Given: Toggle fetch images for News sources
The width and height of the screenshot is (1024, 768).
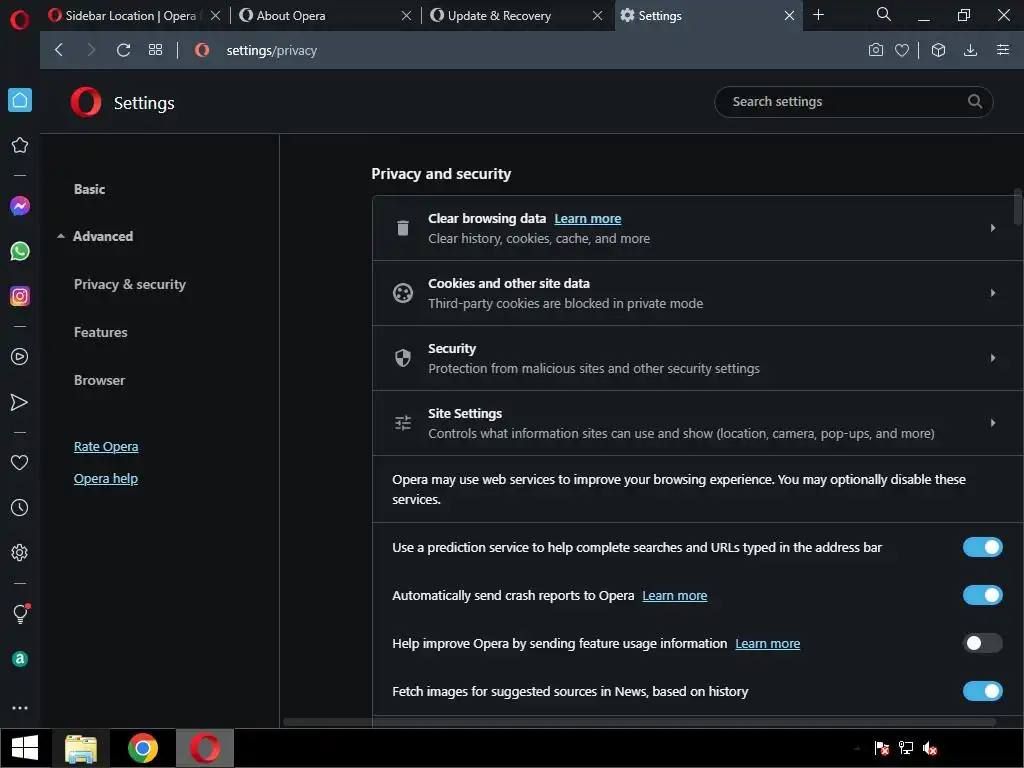Looking at the screenshot, I should pos(982,691).
